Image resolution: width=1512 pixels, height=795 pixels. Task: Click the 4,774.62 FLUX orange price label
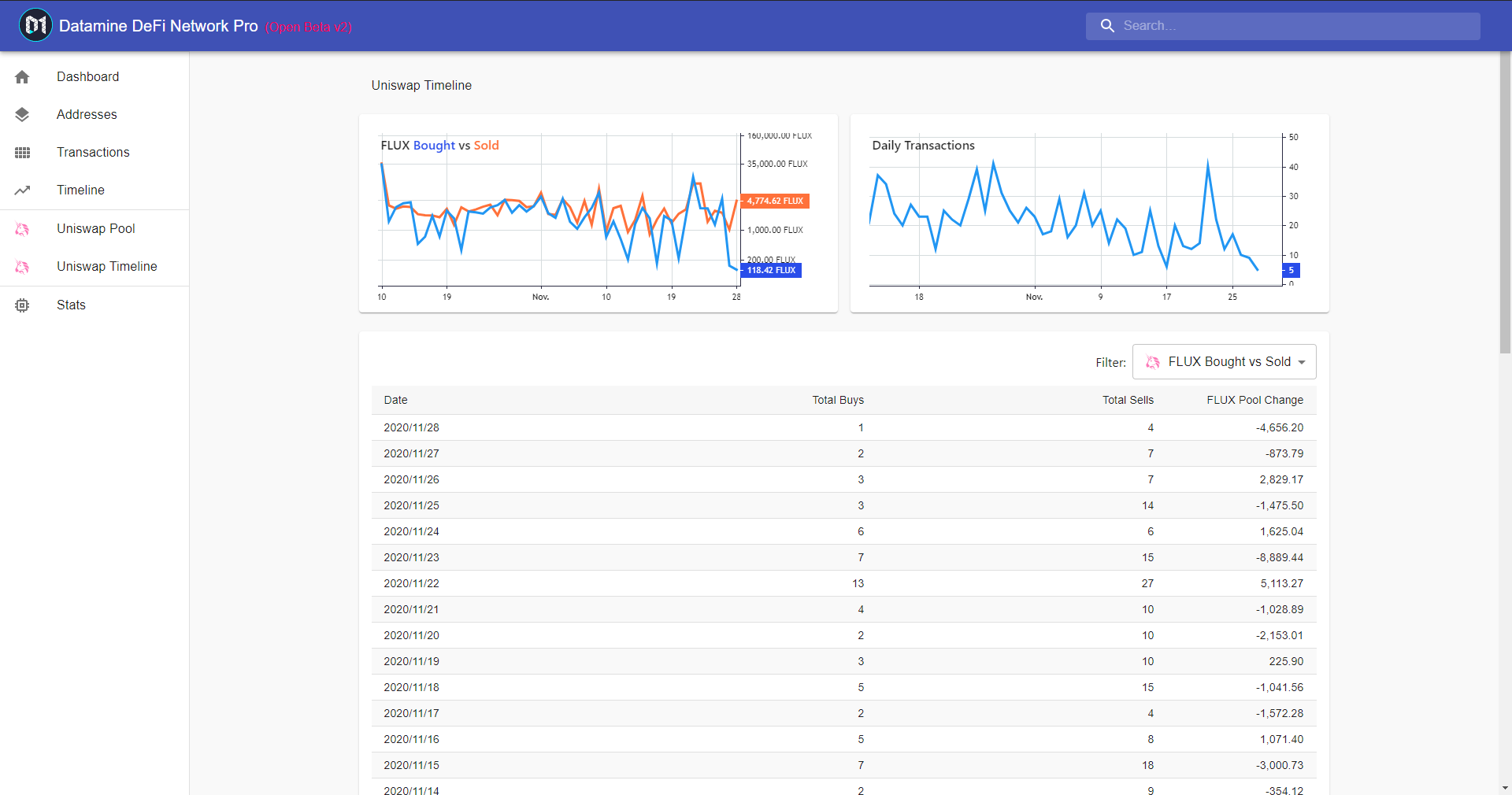pos(775,202)
